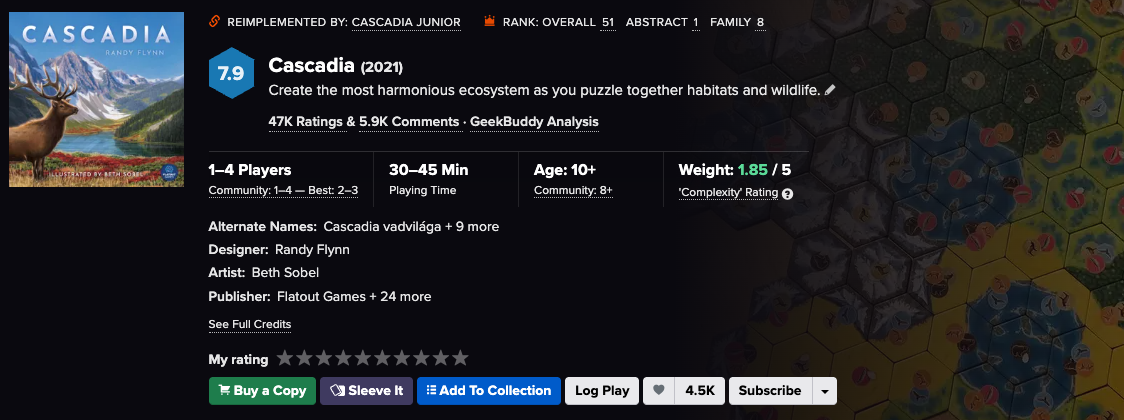Open Abstract rank 1 link
The image size is (1124, 420).
695,22
